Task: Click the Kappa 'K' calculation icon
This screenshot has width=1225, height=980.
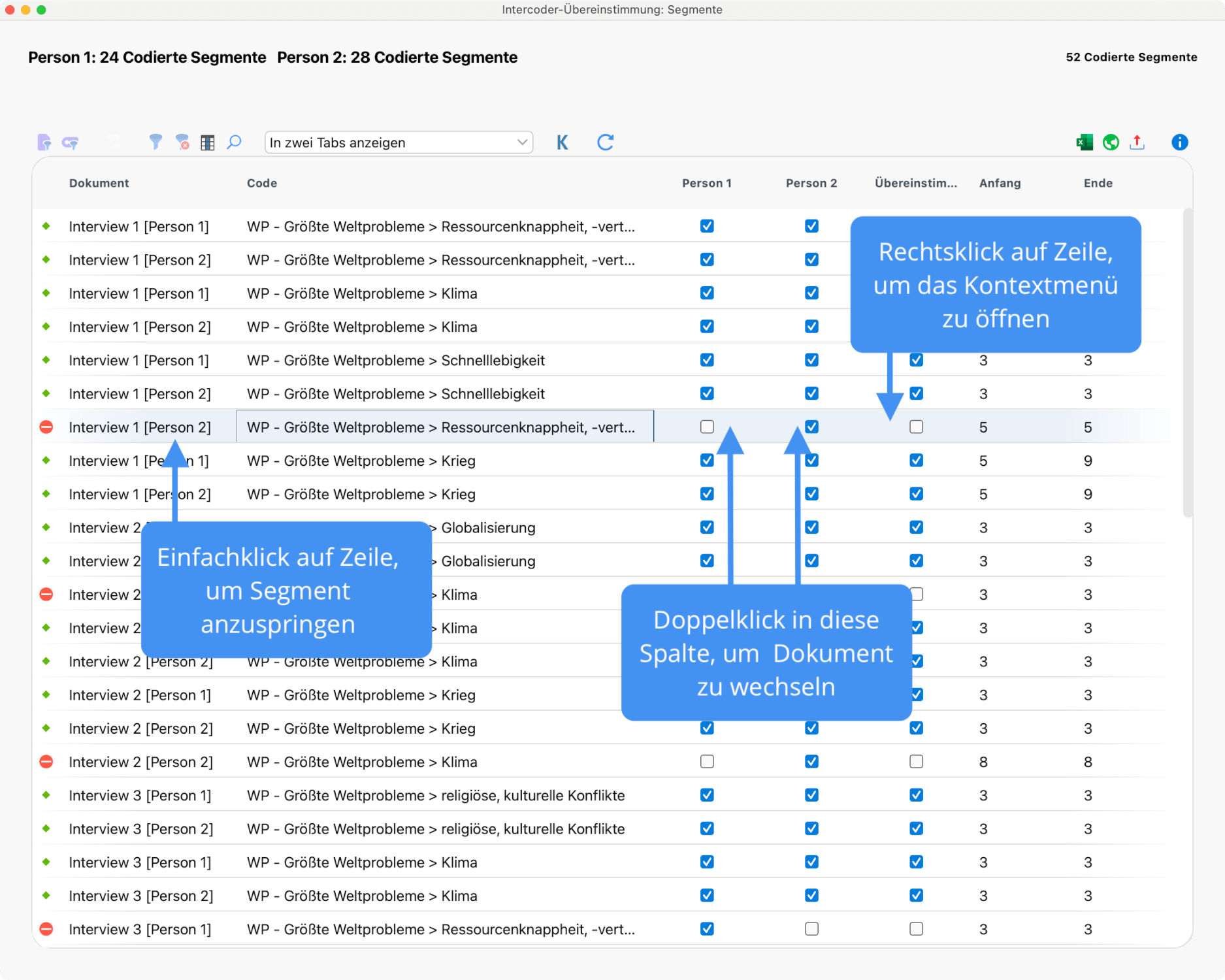Action: (562, 142)
